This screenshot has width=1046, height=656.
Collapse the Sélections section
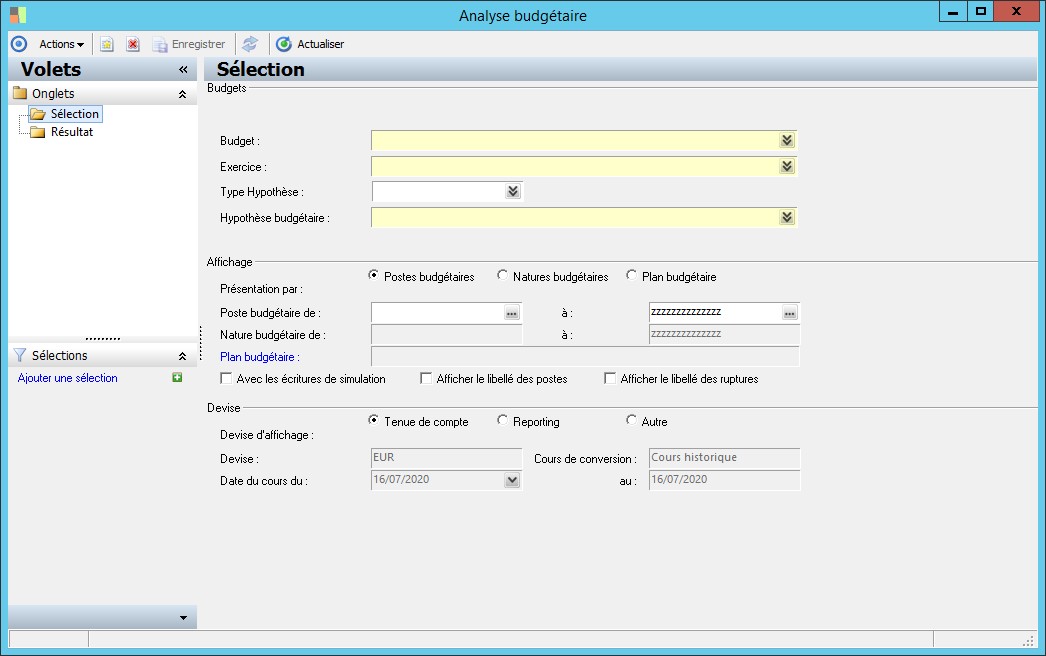click(182, 356)
